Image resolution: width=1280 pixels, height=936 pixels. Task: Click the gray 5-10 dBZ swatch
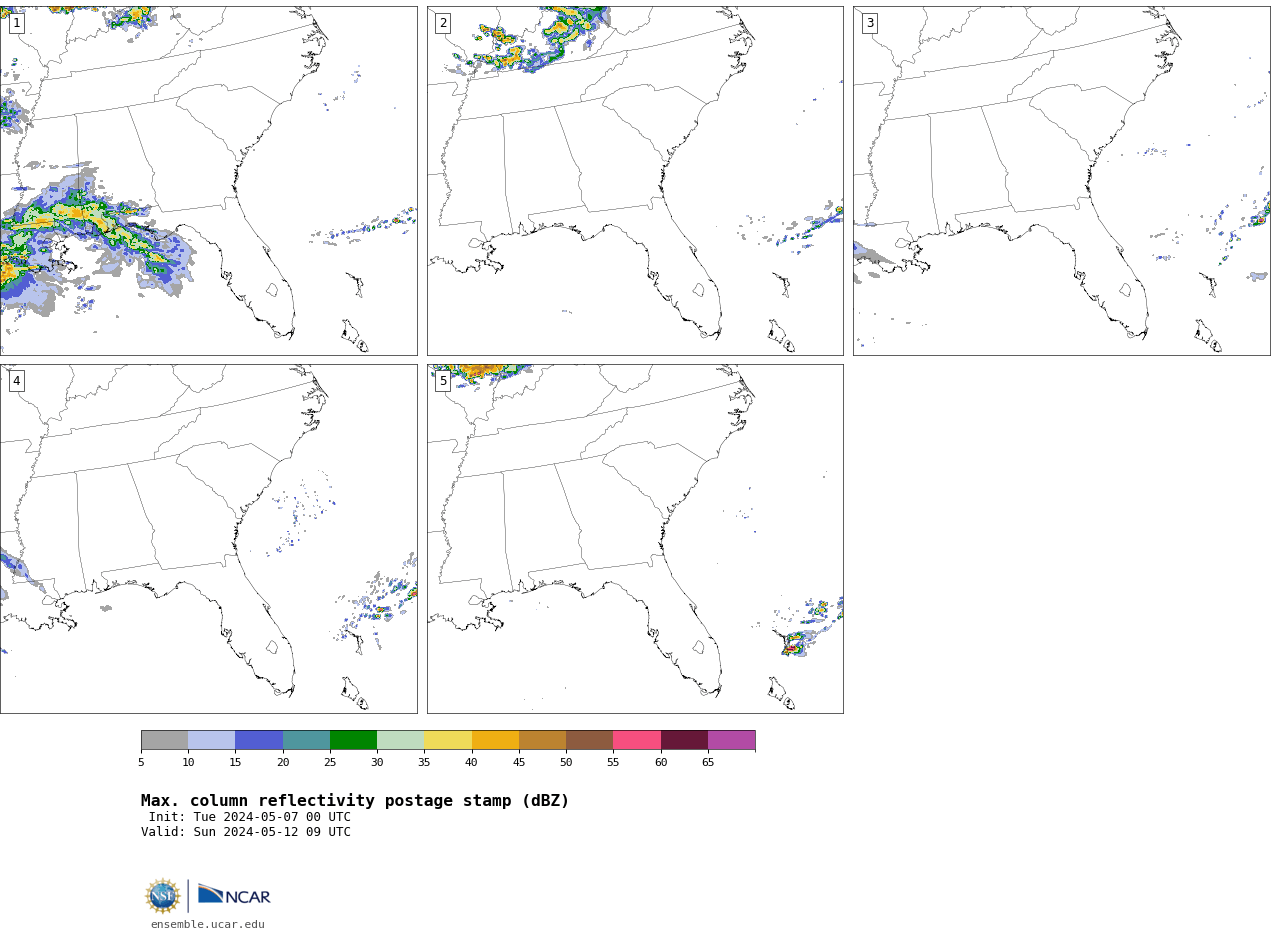[164, 740]
